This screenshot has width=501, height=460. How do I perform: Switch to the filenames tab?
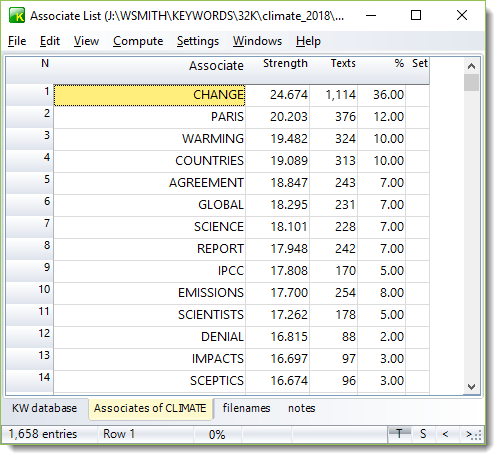point(246,408)
